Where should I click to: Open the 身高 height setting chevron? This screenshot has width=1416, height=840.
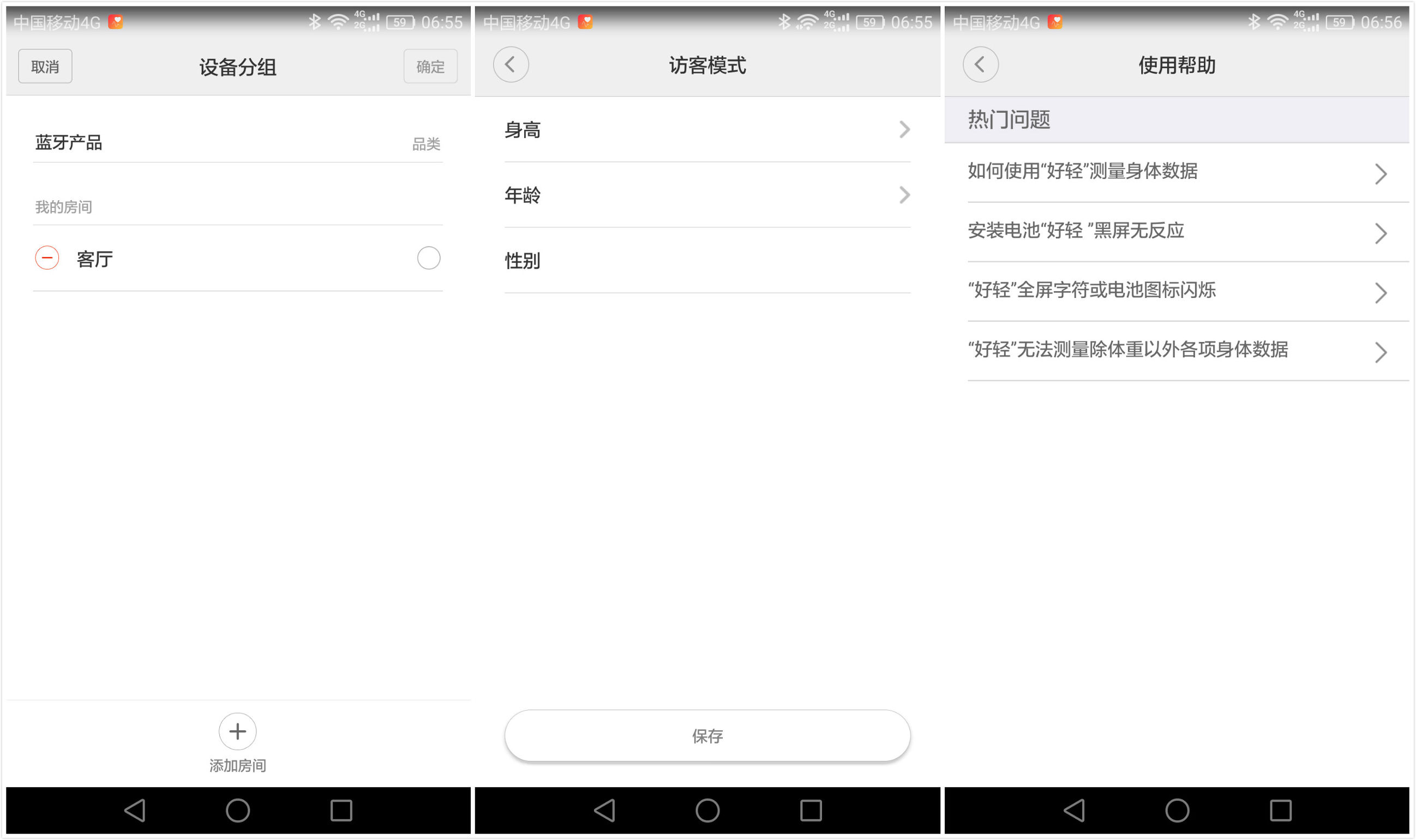click(904, 130)
